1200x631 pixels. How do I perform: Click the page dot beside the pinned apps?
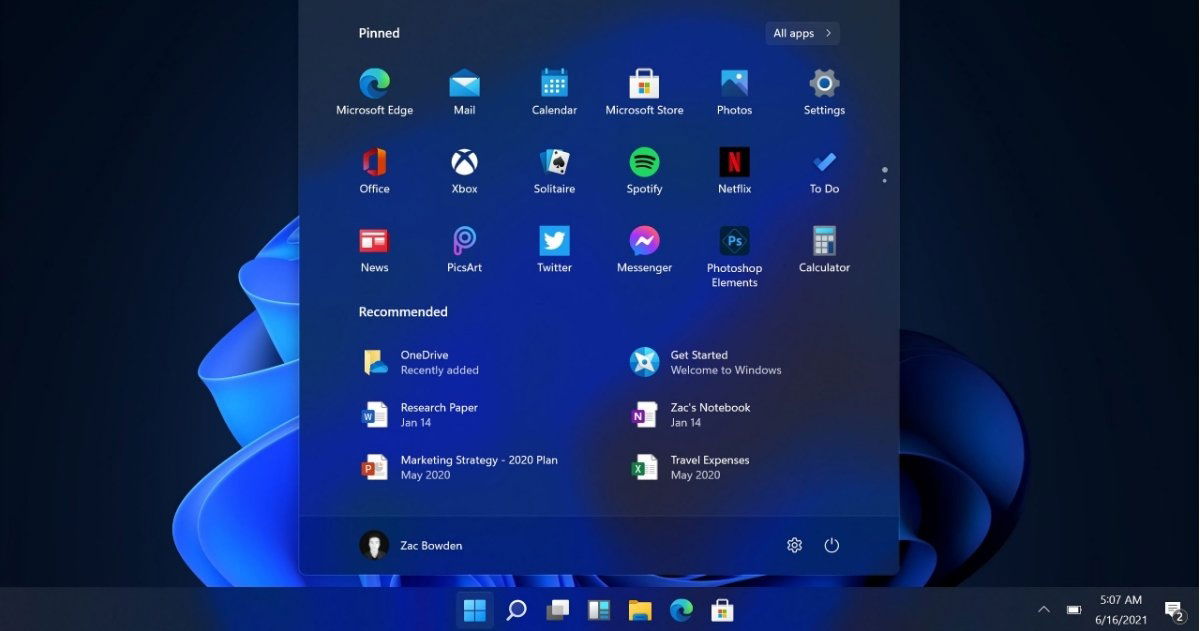coord(884,173)
